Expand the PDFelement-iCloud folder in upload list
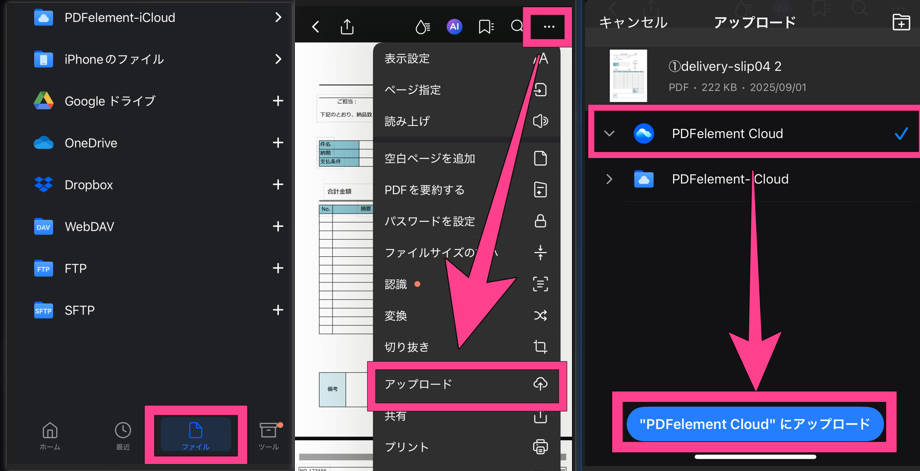Image resolution: width=920 pixels, height=471 pixels. coord(609,179)
